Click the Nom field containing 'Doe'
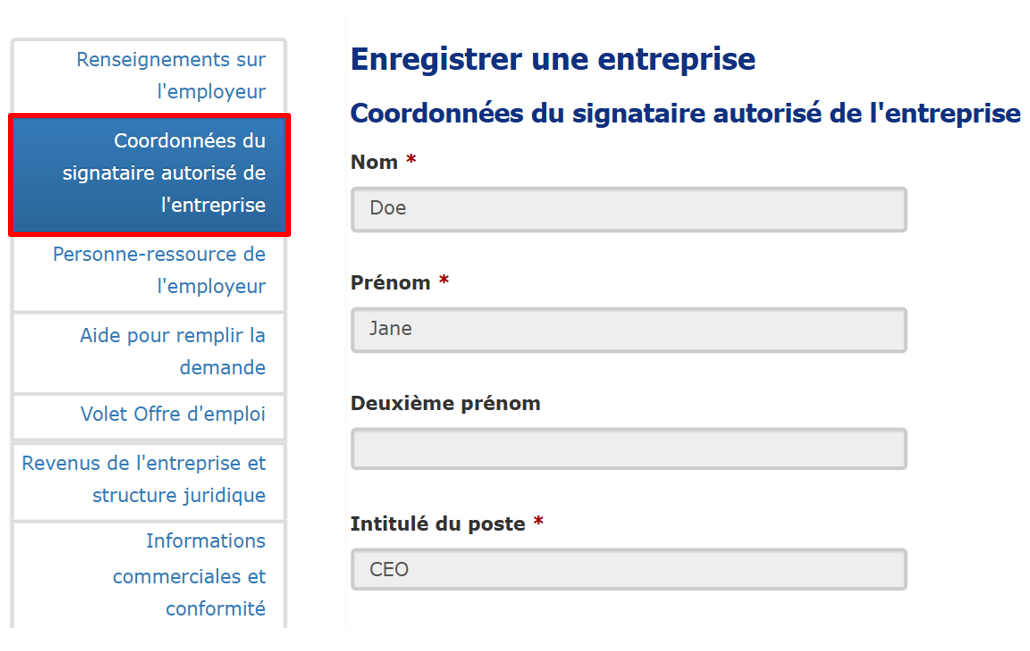The width and height of the screenshot is (1030, 651). pyautogui.click(x=628, y=209)
